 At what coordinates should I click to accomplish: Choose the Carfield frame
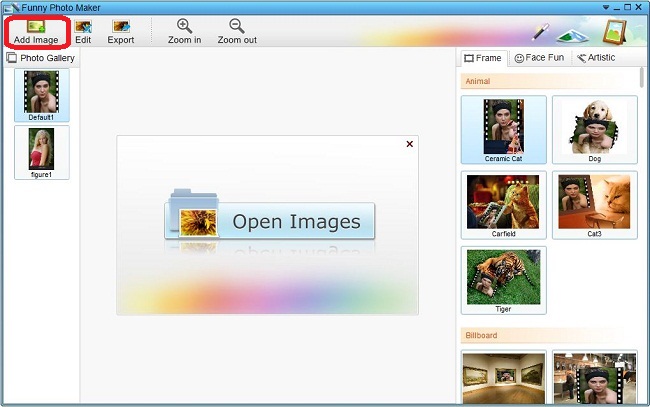[x=503, y=205]
